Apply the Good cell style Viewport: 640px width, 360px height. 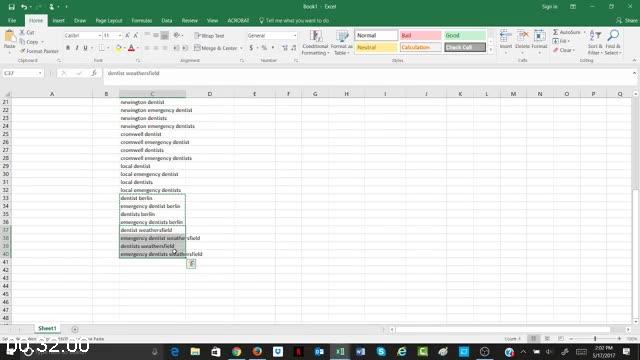pos(465,36)
